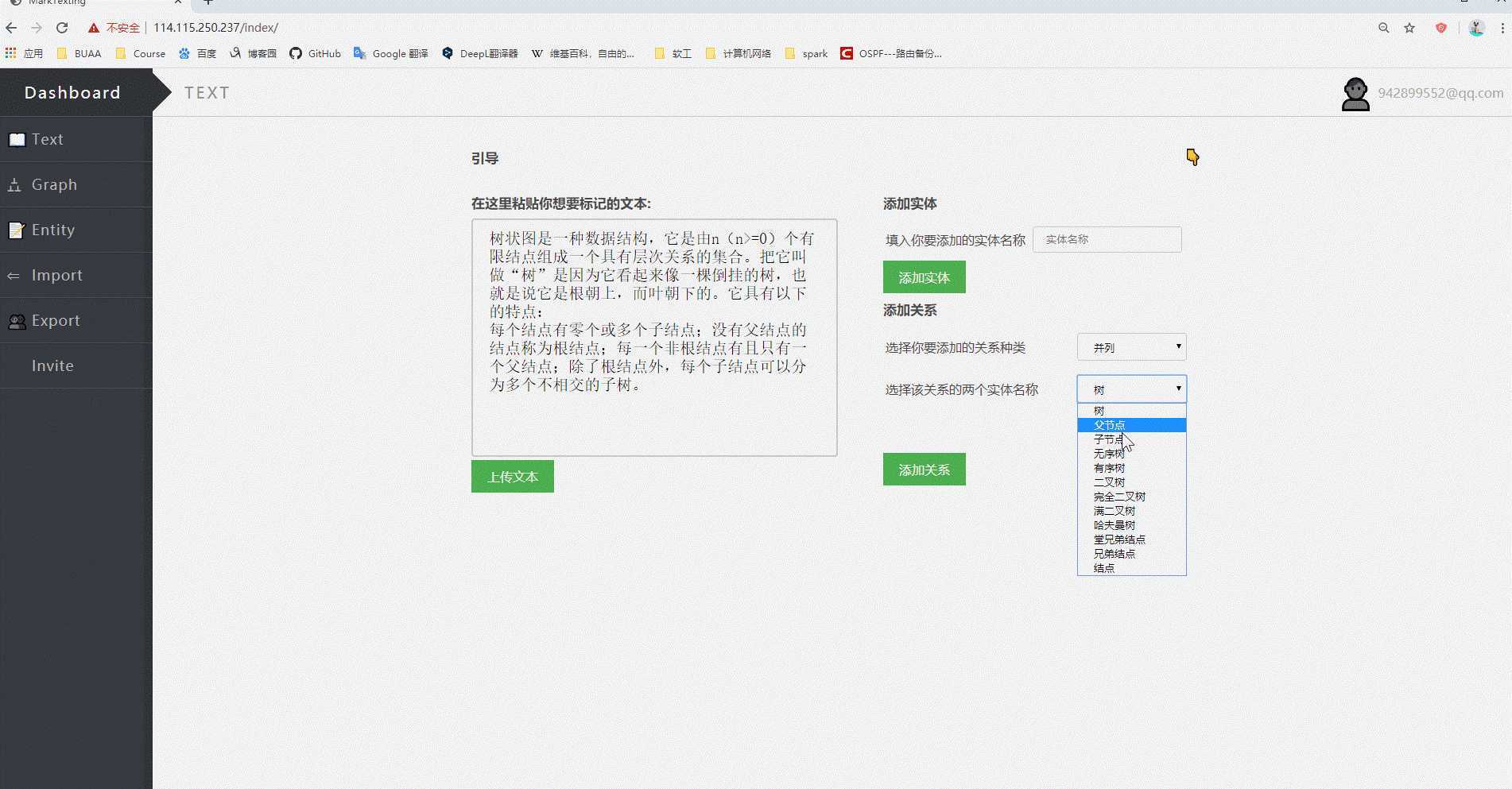Select 结点 in the dropdown list
This screenshot has width=1512, height=789.
coord(1132,568)
